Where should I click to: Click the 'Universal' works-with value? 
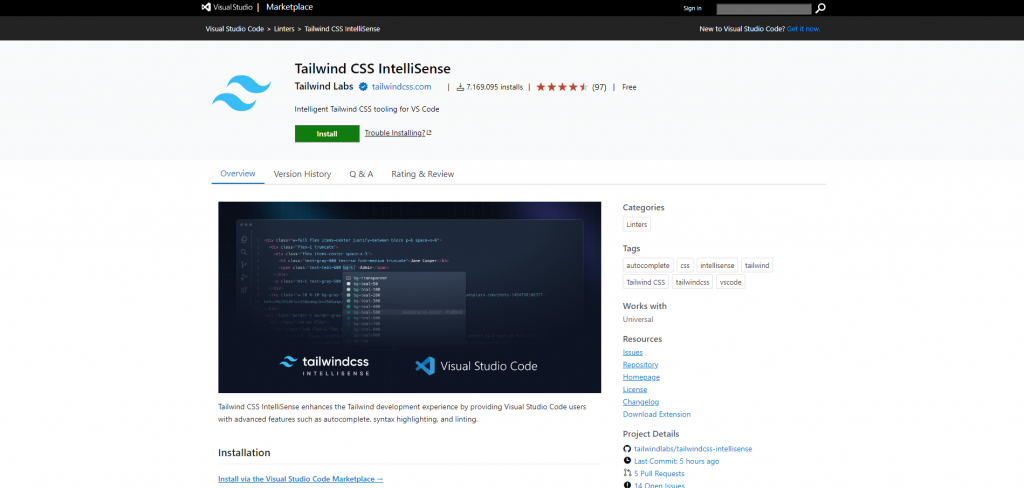638,319
